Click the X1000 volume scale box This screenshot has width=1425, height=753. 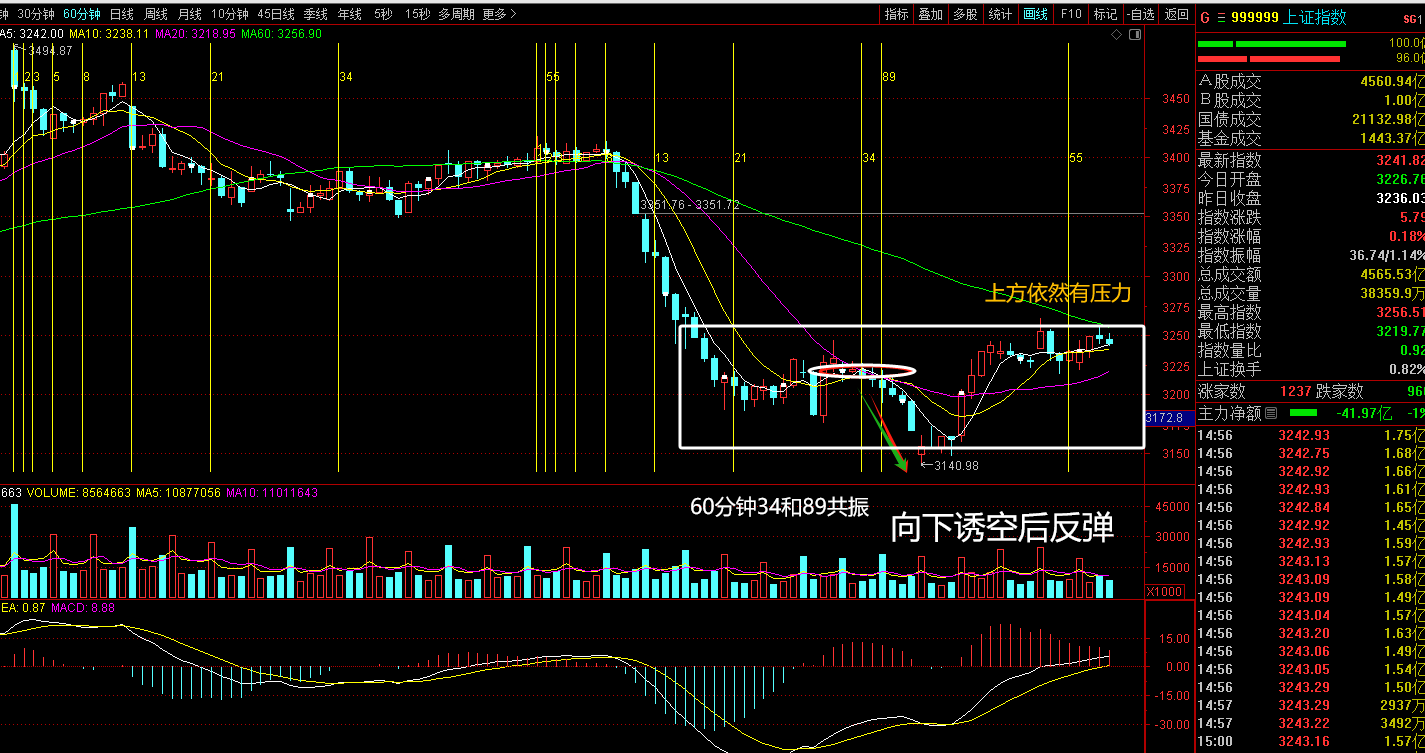pyautogui.click(x=1164, y=592)
